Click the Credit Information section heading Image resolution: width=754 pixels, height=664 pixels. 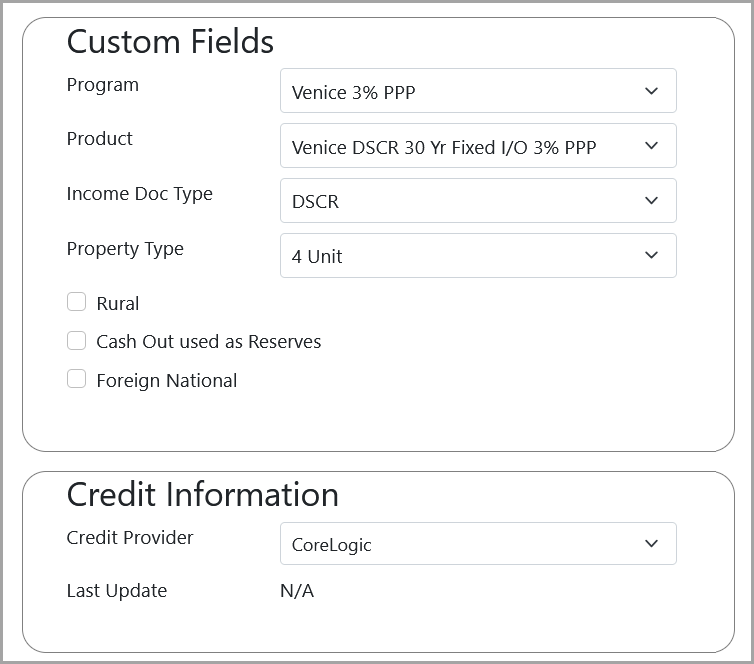click(202, 495)
